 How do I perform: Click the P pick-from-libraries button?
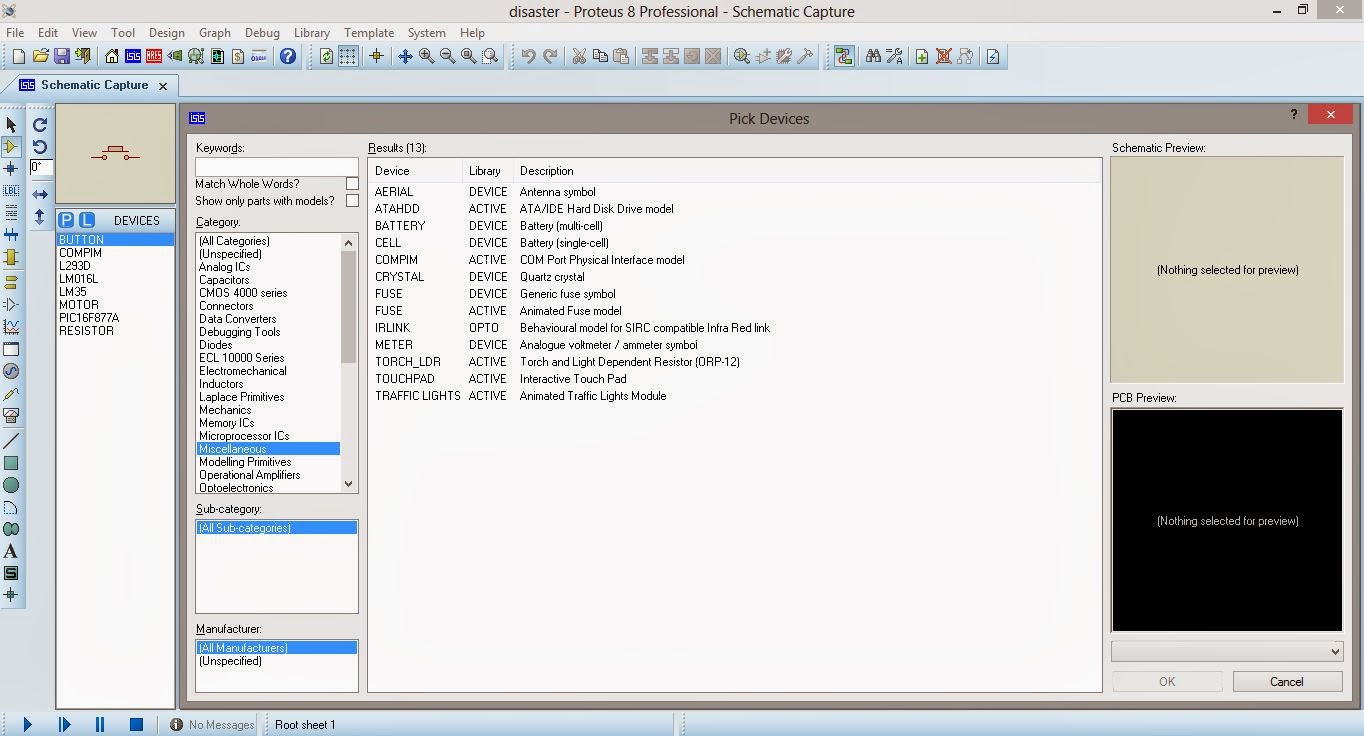coord(66,220)
